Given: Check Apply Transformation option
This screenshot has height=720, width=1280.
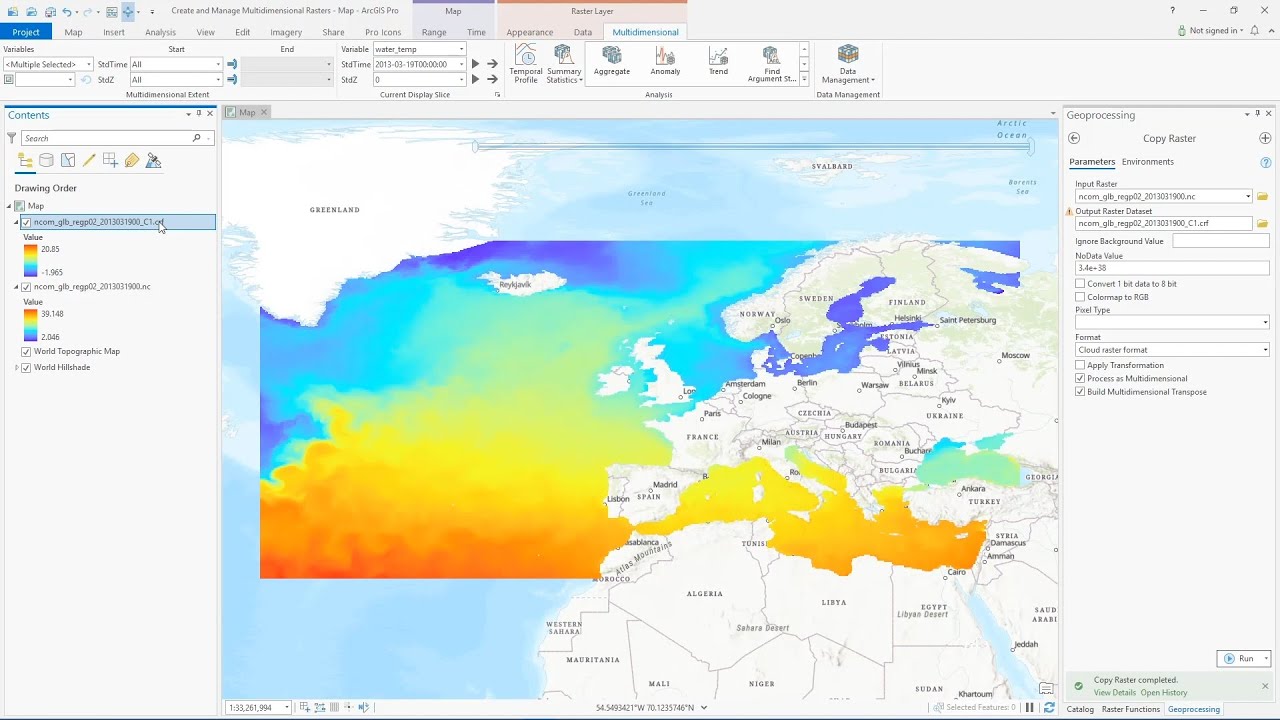Looking at the screenshot, I should 1080,365.
